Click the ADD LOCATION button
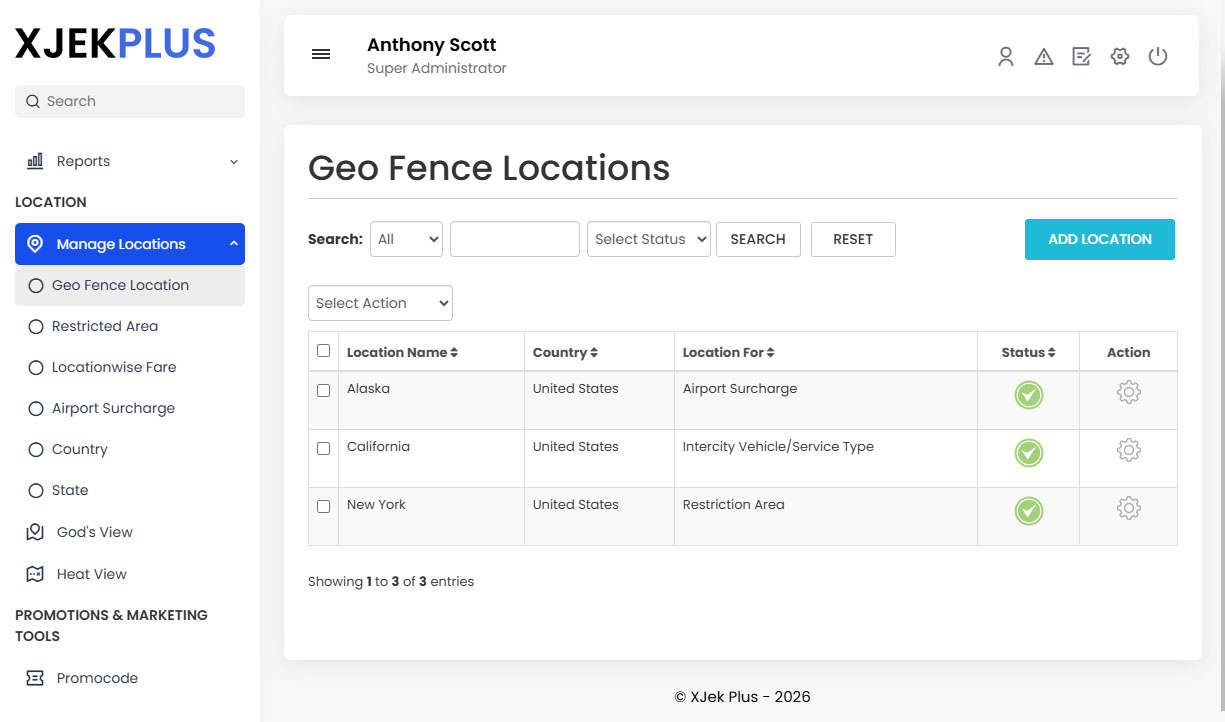The image size is (1225, 722). (1099, 239)
